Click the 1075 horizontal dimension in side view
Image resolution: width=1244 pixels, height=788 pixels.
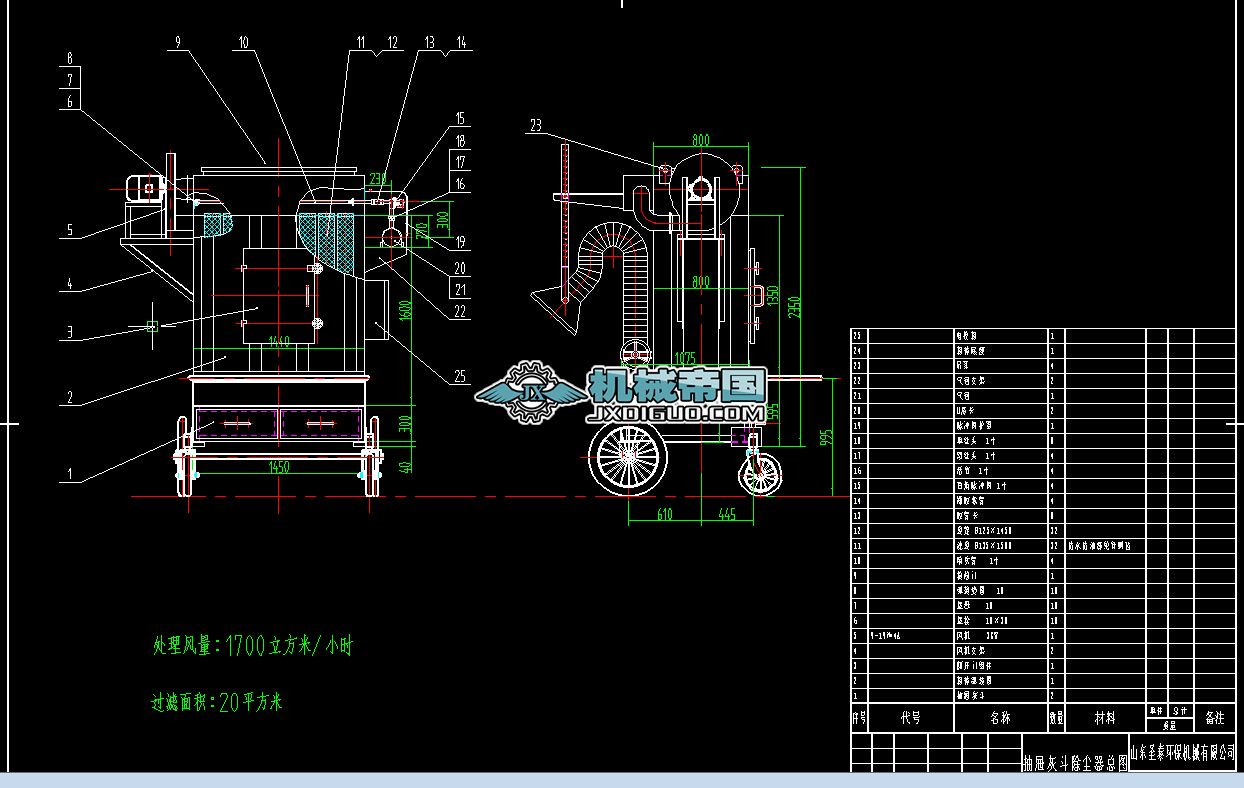point(684,358)
